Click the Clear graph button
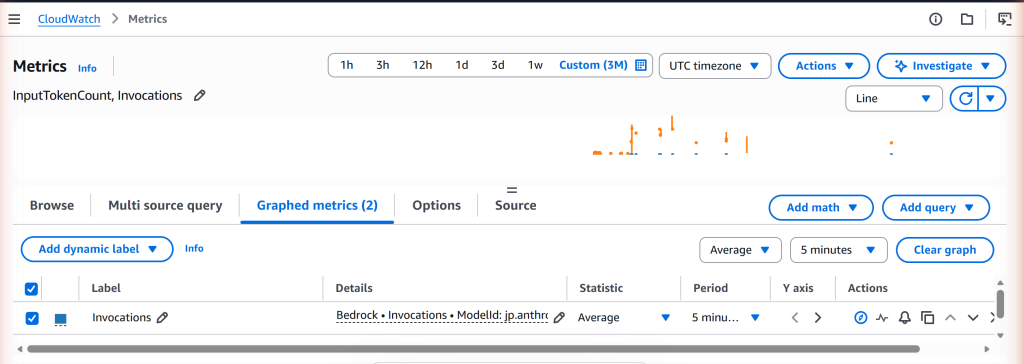The height and width of the screenshot is (364, 1024). pyautogui.click(x=945, y=250)
